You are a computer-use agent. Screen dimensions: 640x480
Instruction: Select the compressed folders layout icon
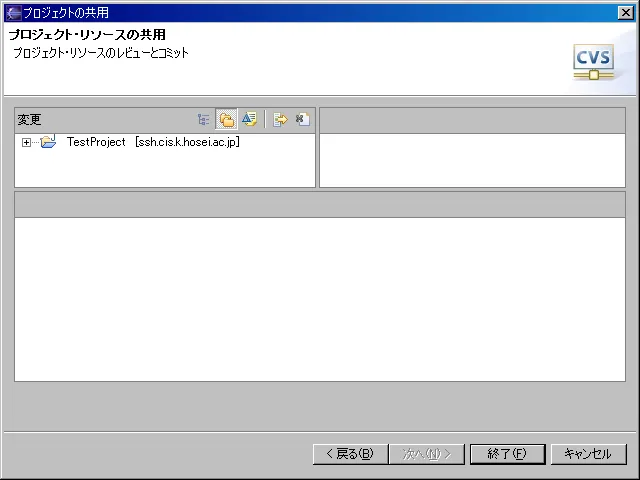pyautogui.click(x=227, y=120)
